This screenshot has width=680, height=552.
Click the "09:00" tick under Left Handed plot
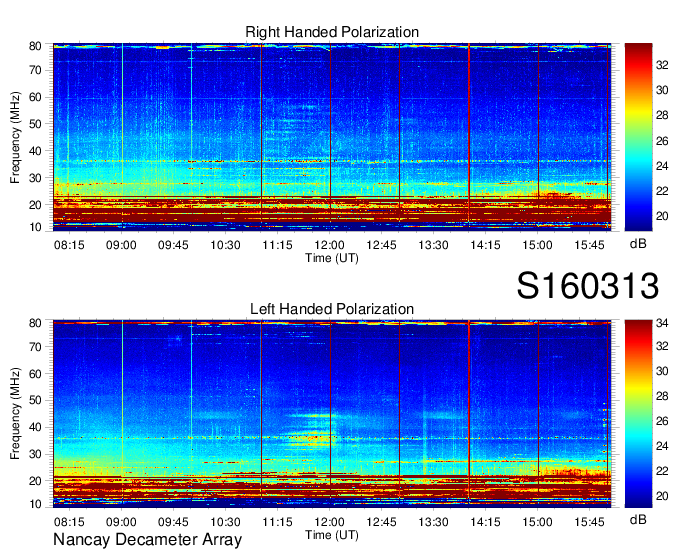click(121, 522)
